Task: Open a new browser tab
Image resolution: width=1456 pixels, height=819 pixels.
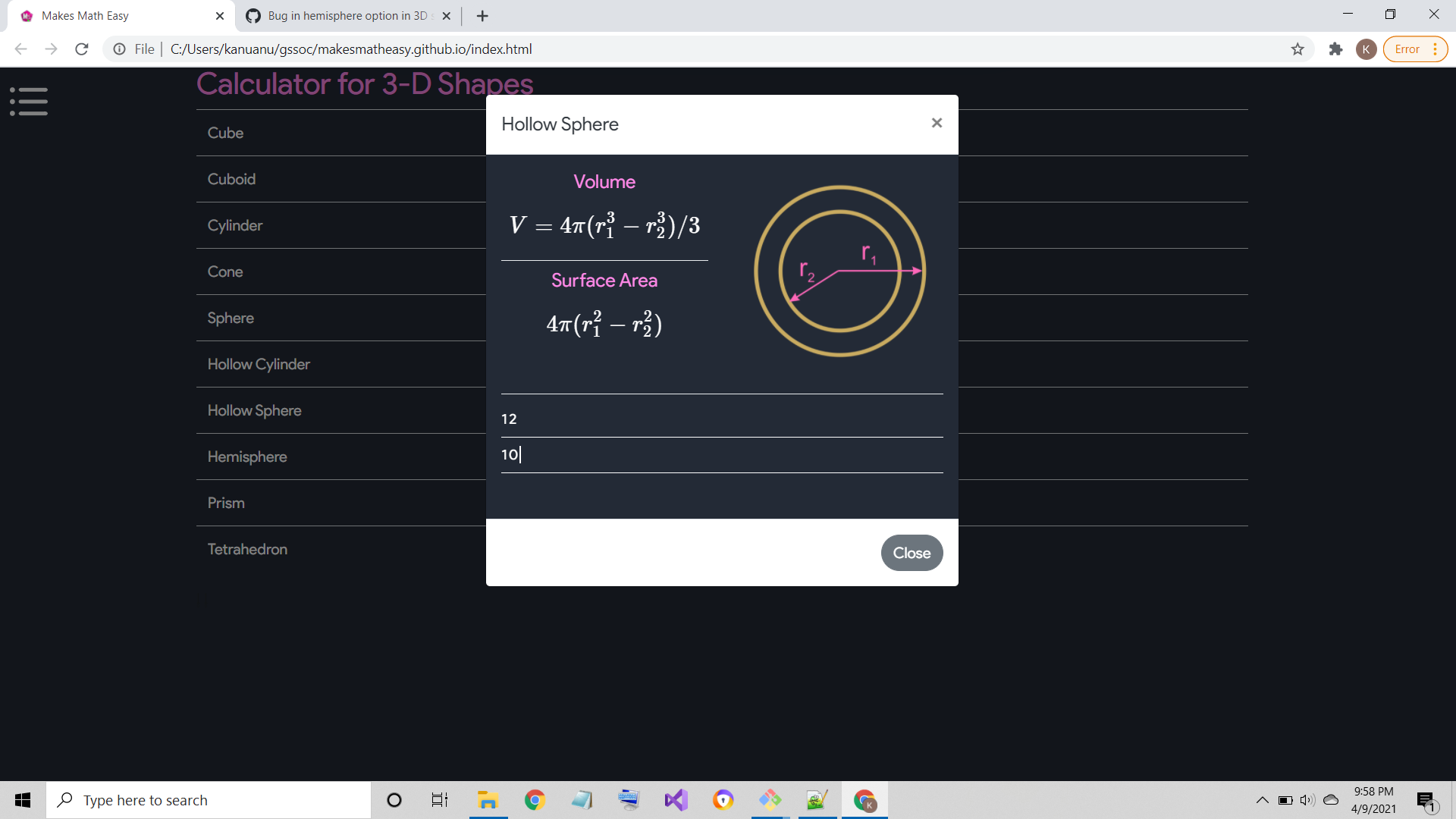Action: tap(482, 15)
